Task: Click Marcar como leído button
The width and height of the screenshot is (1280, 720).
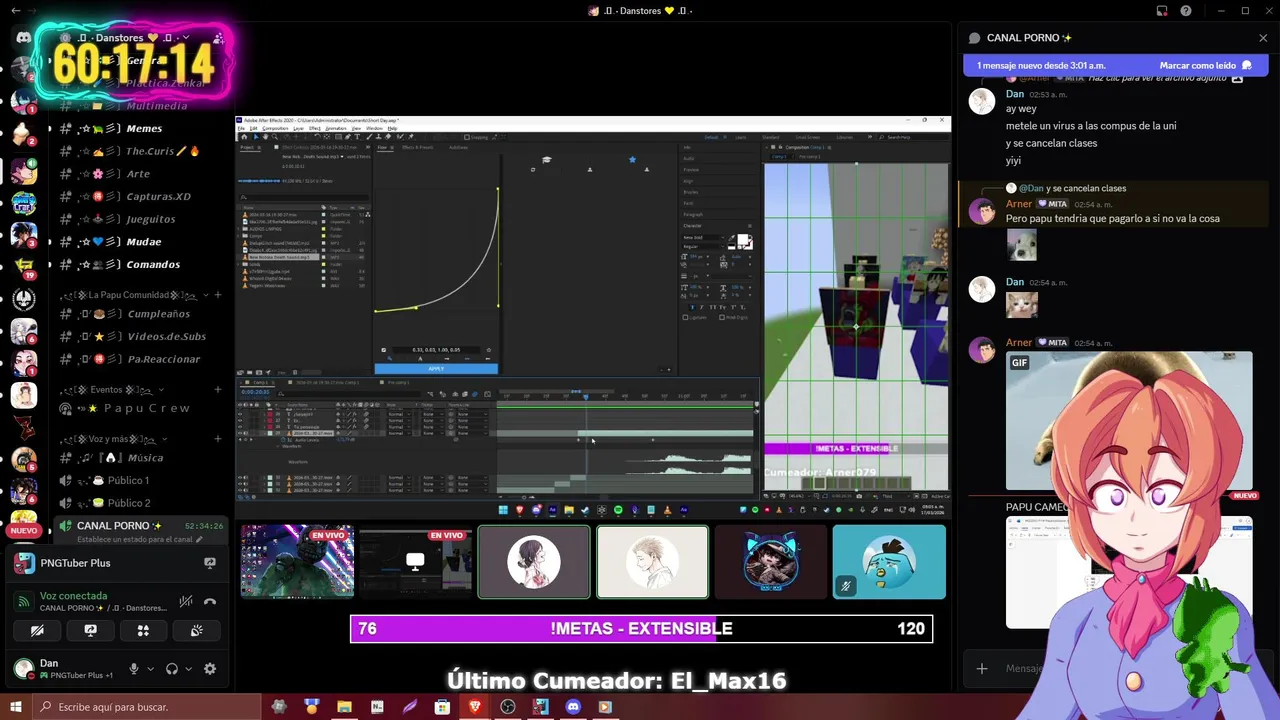Action: click(x=1205, y=65)
